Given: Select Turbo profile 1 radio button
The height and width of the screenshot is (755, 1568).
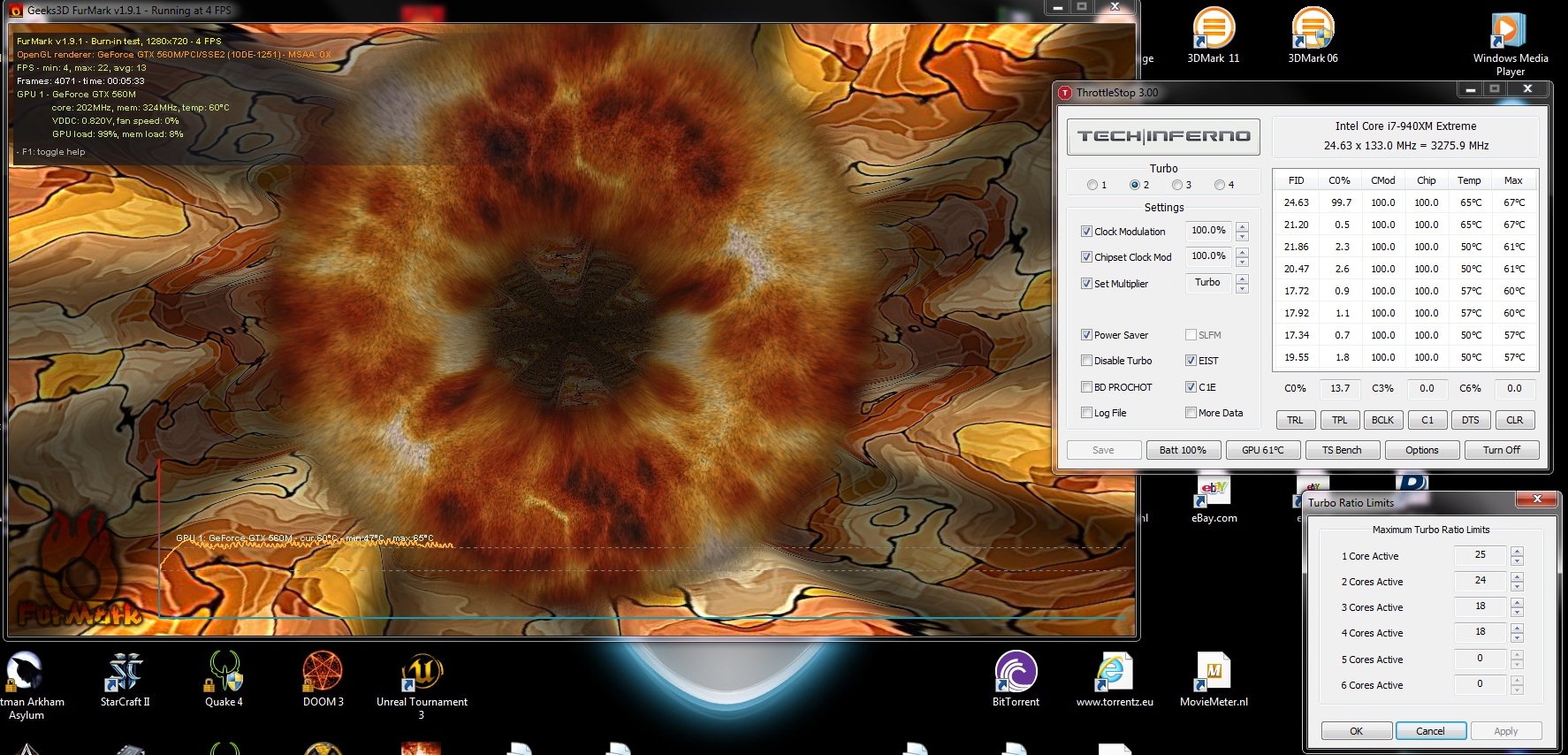Looking at the screenshot, I should click(1092, 185).
